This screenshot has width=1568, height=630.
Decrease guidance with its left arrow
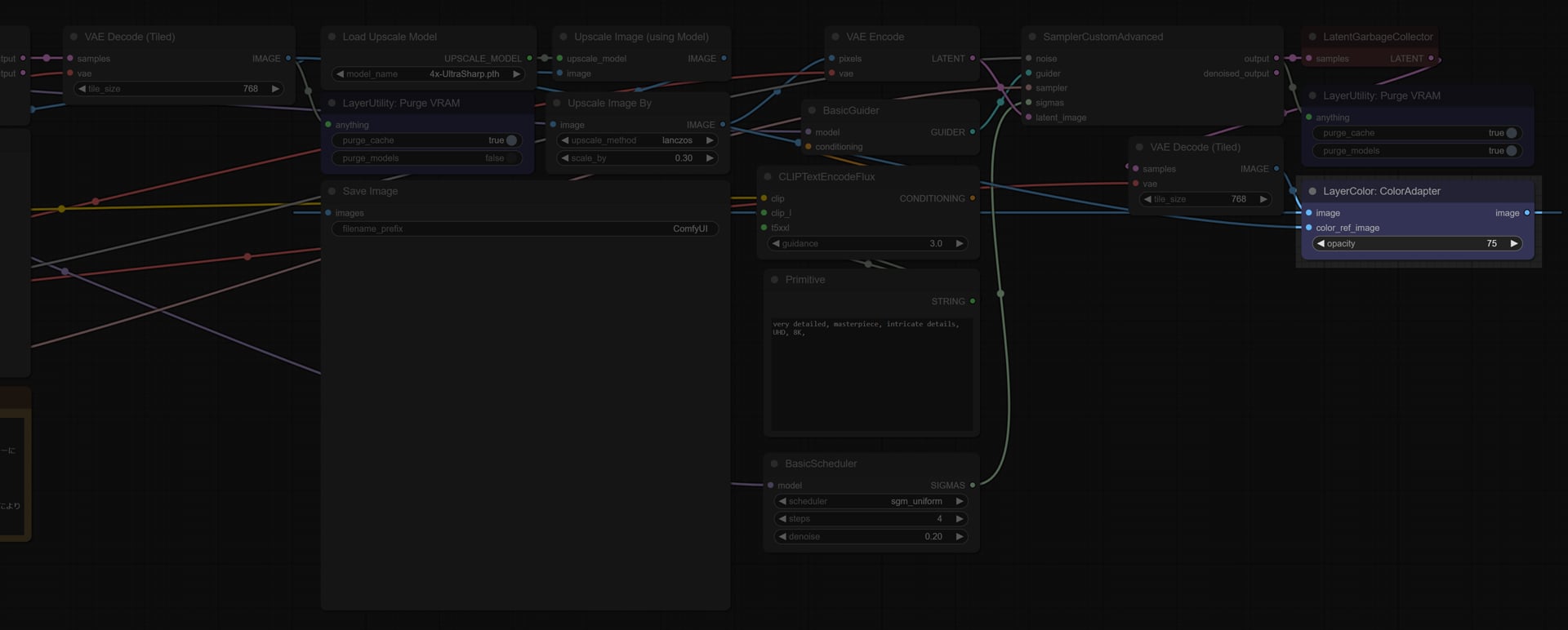(776, 243)
